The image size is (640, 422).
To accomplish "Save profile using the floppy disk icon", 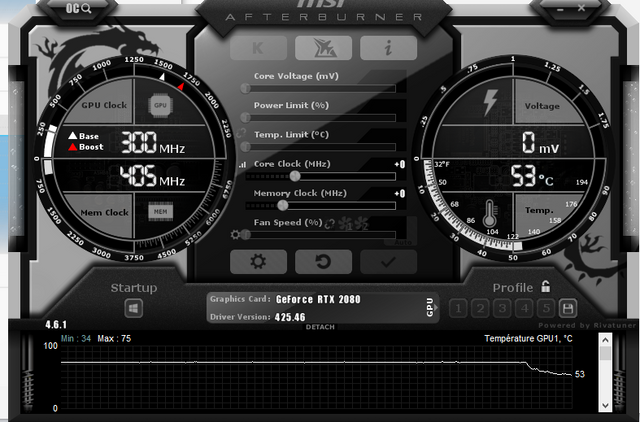I will 568,309.
